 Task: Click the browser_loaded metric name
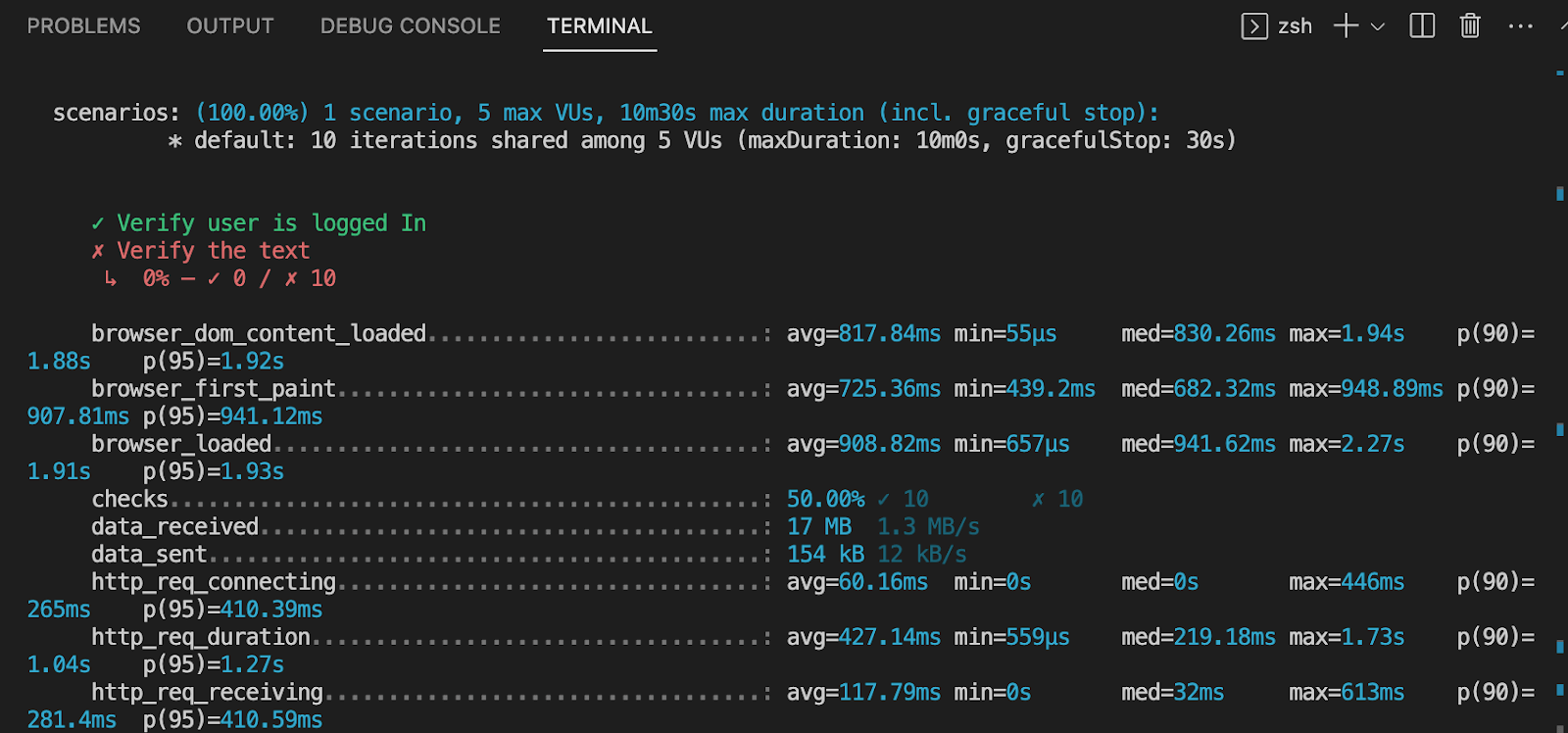pos(181,444)
